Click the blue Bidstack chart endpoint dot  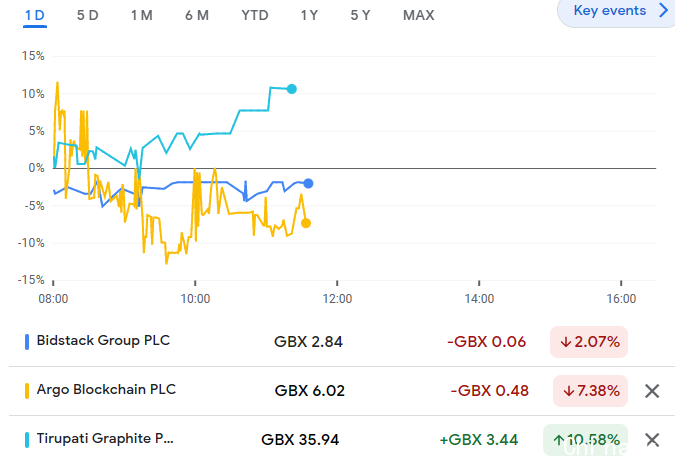[308, 183]
